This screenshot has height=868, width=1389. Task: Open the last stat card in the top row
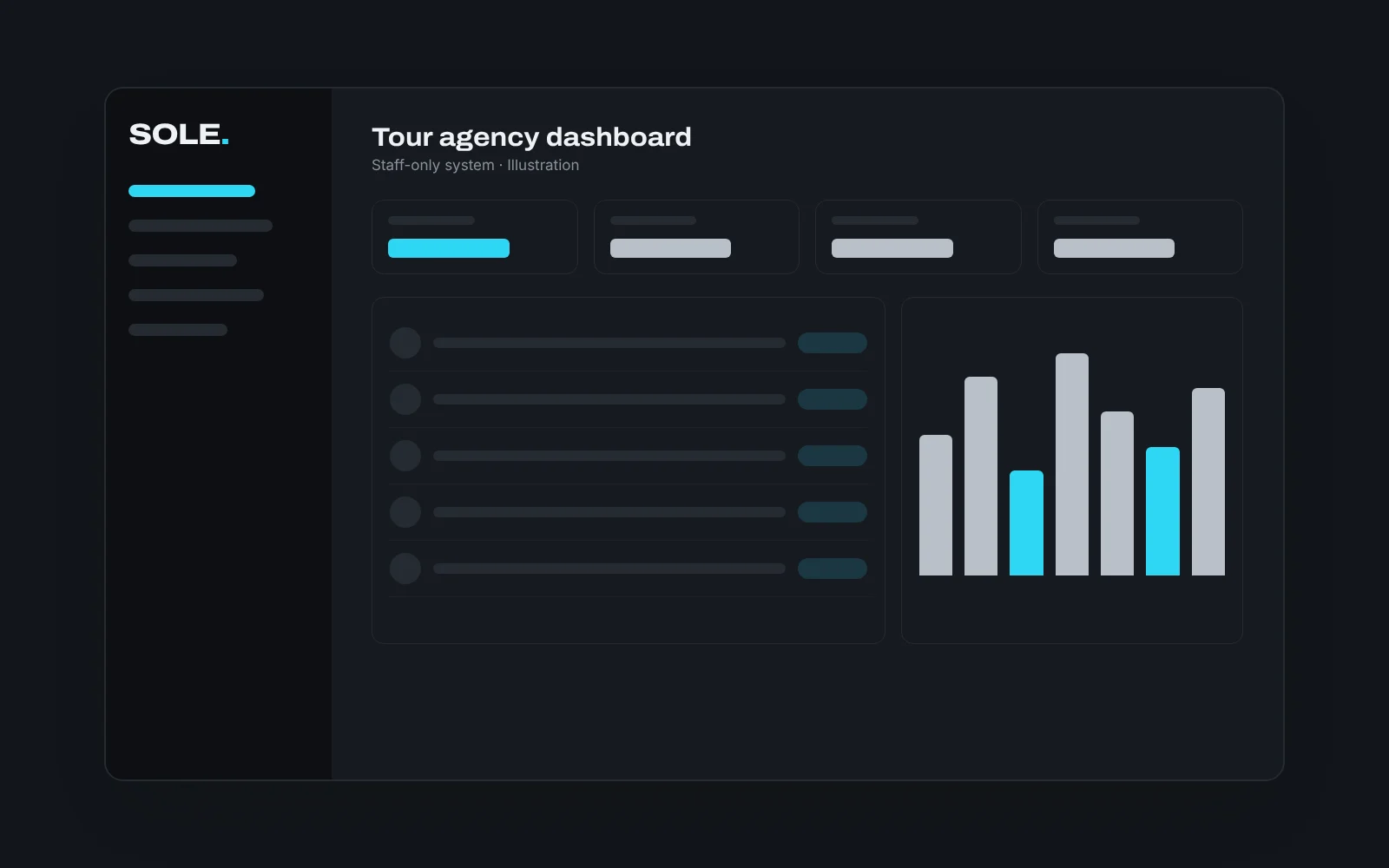click(1140, 237)
